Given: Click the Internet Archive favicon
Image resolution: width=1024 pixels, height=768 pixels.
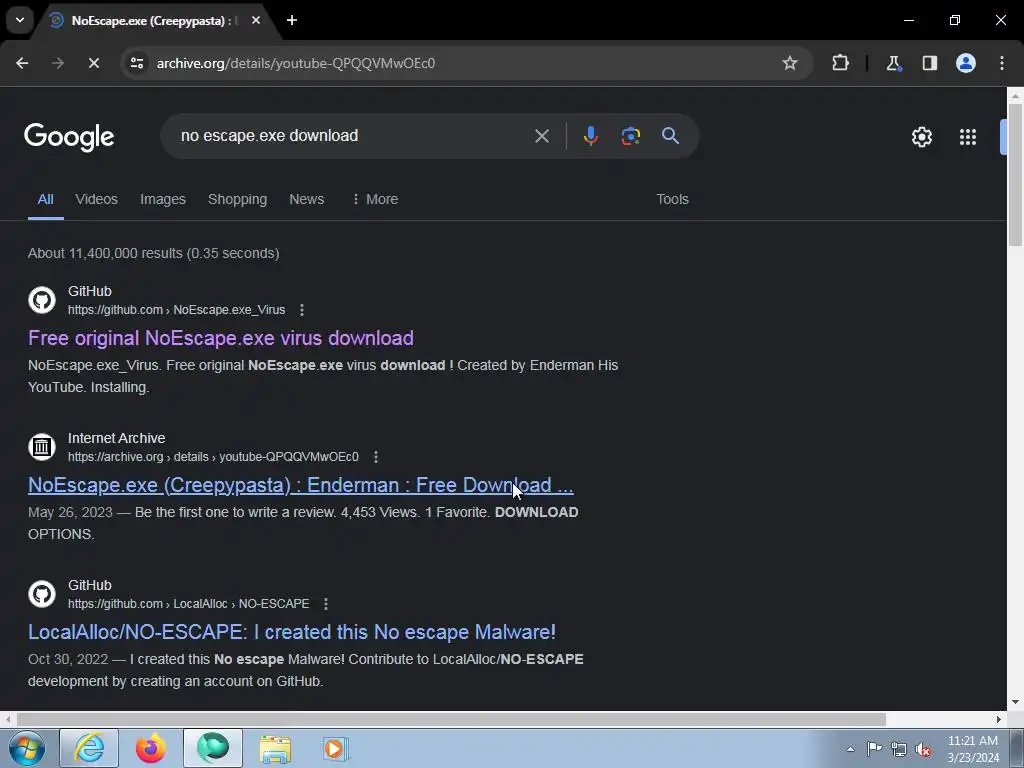Looking at the screenshot, I should 42,447.
